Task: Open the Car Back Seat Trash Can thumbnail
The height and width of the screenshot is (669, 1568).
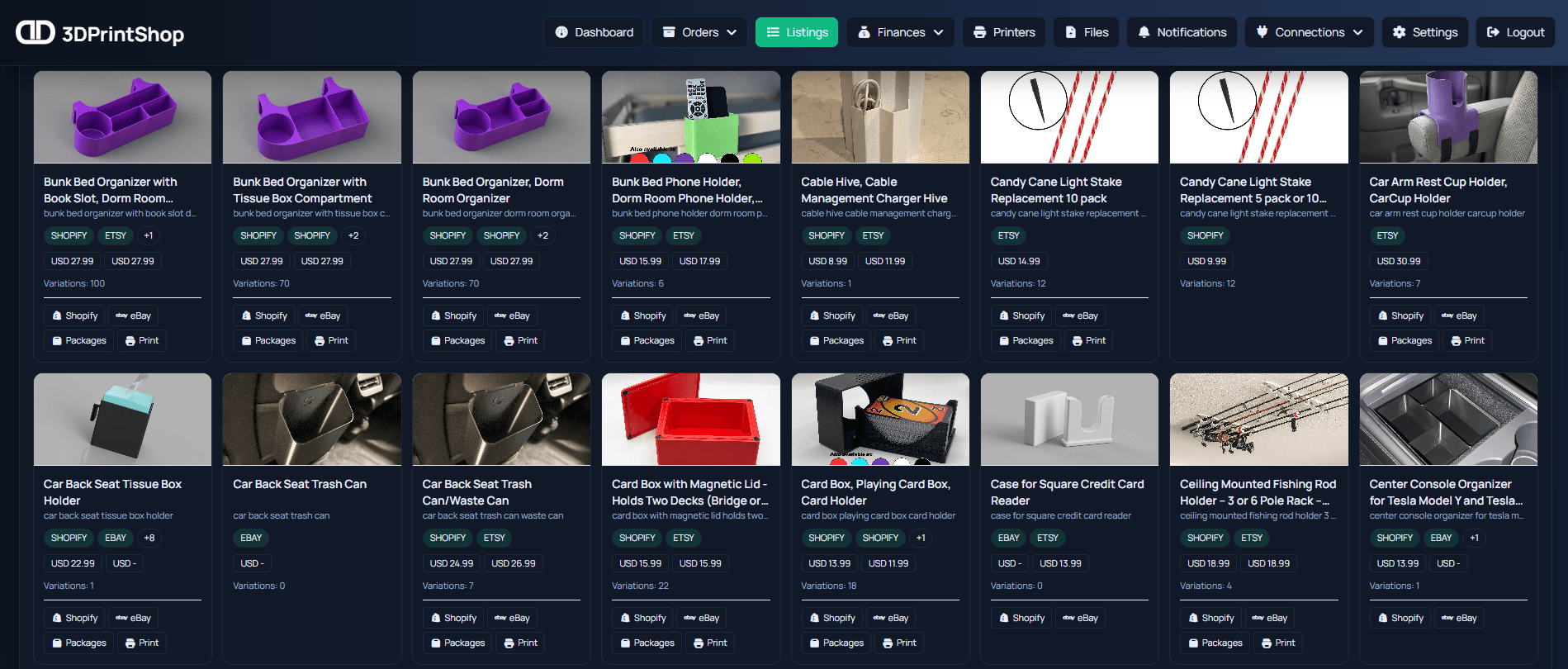Action: click(x=311, y=419)
